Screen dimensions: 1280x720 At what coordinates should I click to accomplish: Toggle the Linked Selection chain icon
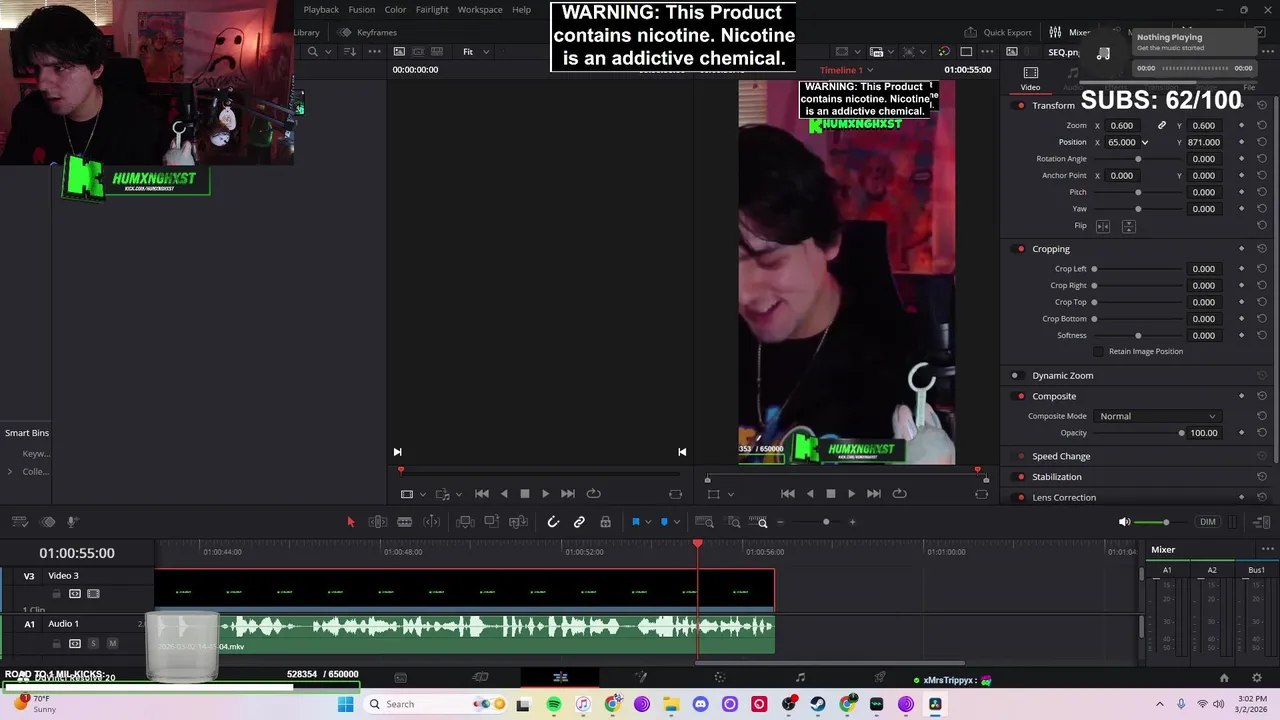point(579,522)
